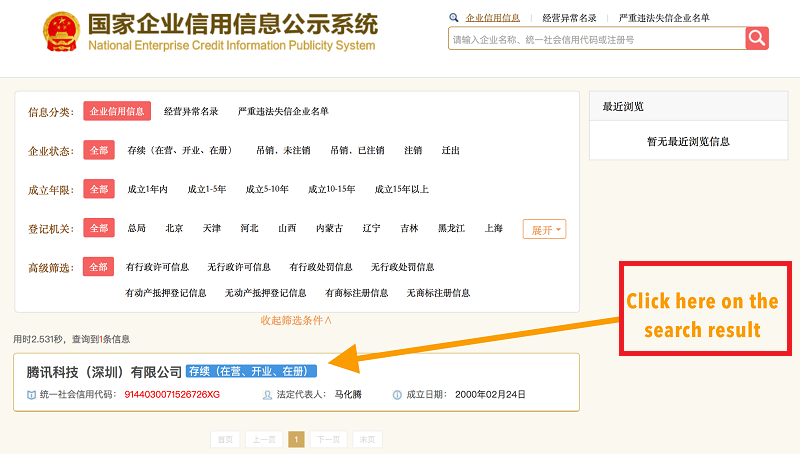Switch to 严重违法失信企业名单 tab above search box
This screenshot has width=800, height=454.
click(664, 18)
